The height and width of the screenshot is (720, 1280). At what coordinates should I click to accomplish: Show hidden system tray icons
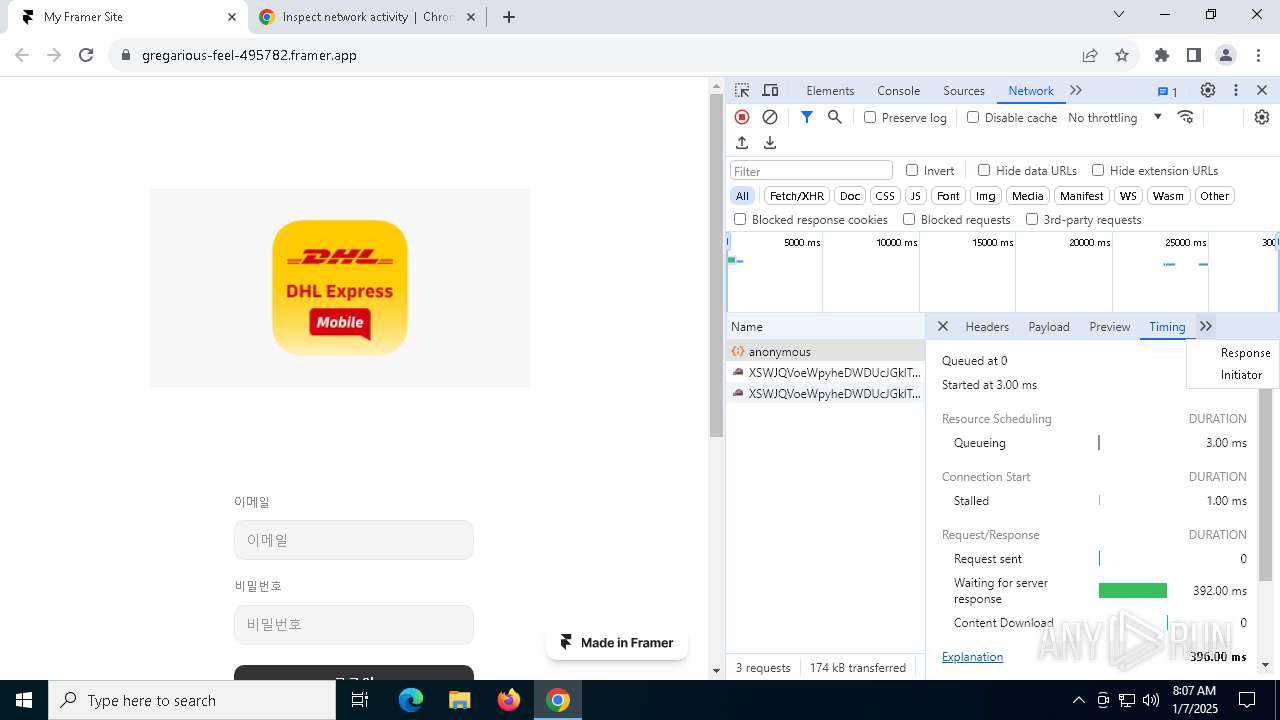(1078, 700)
